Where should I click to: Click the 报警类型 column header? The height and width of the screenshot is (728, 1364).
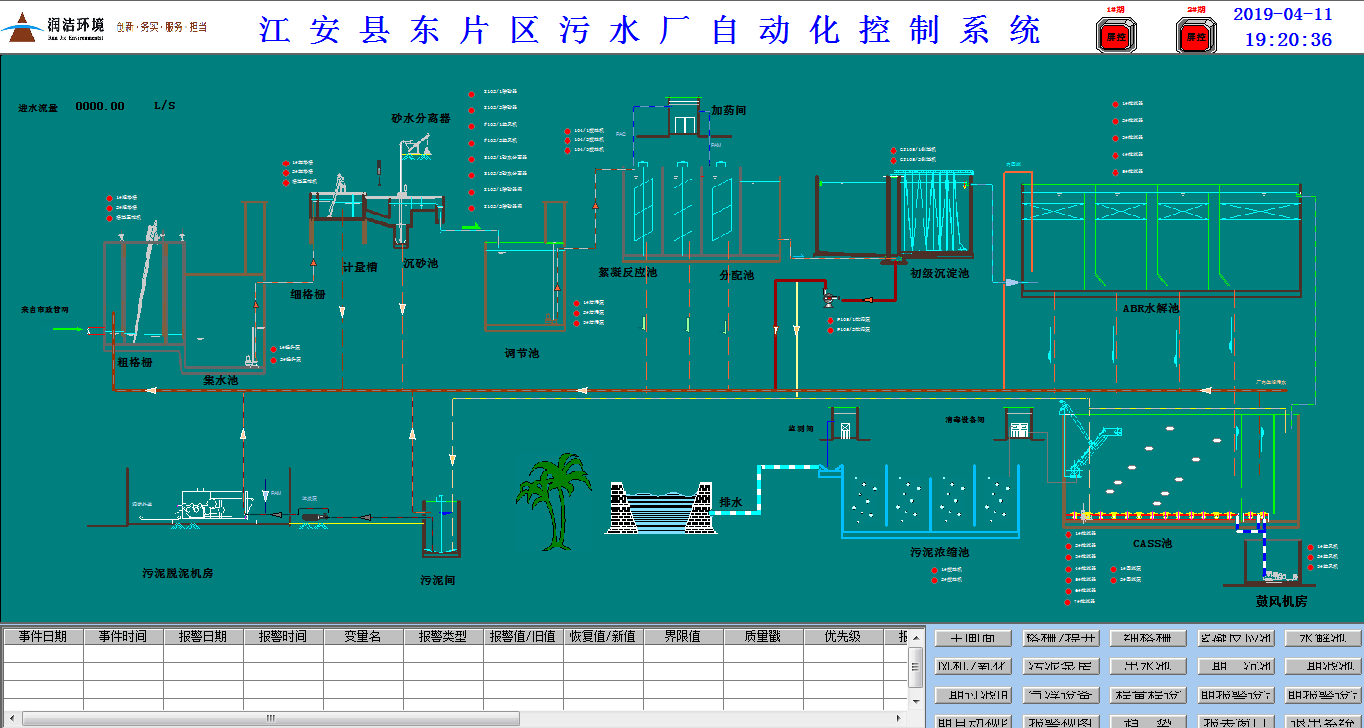[443, 636]
